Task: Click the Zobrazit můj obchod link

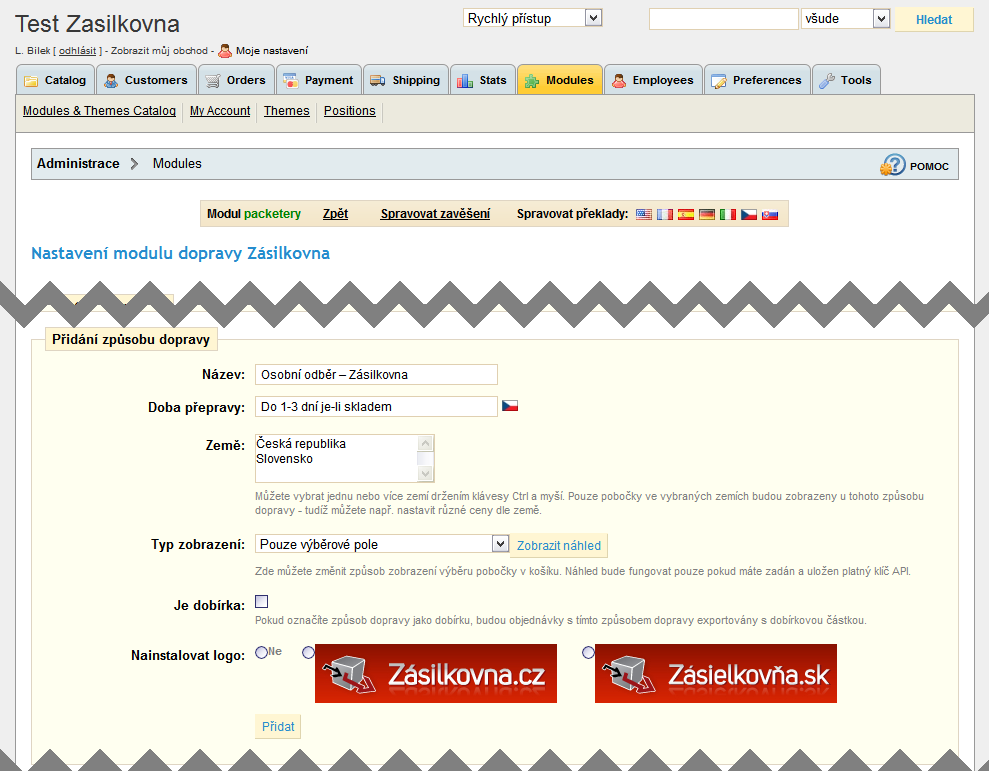Action: tap(160, 50)
